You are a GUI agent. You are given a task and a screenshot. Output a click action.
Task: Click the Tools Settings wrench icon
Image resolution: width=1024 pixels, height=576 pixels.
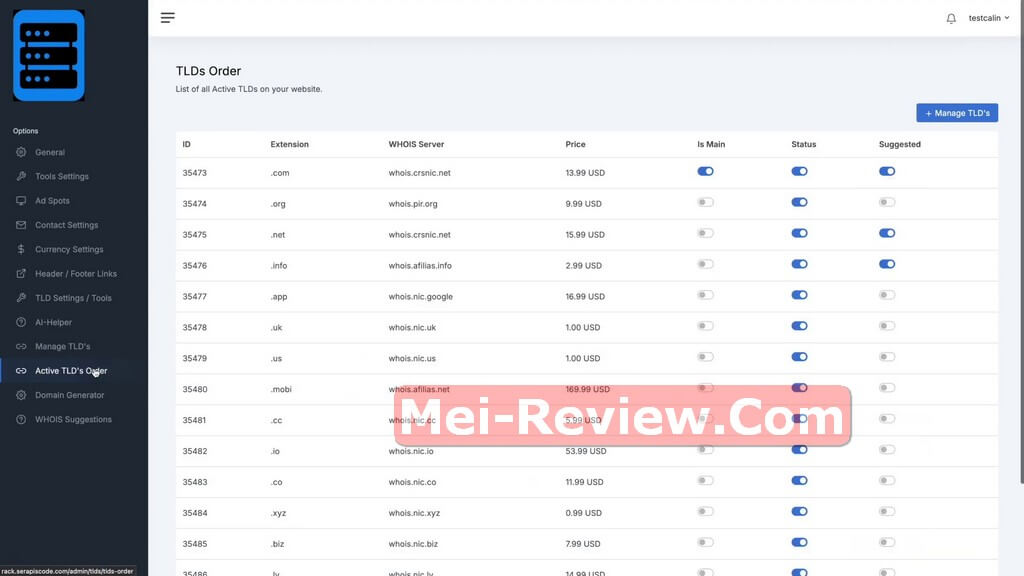pos(21,176)
